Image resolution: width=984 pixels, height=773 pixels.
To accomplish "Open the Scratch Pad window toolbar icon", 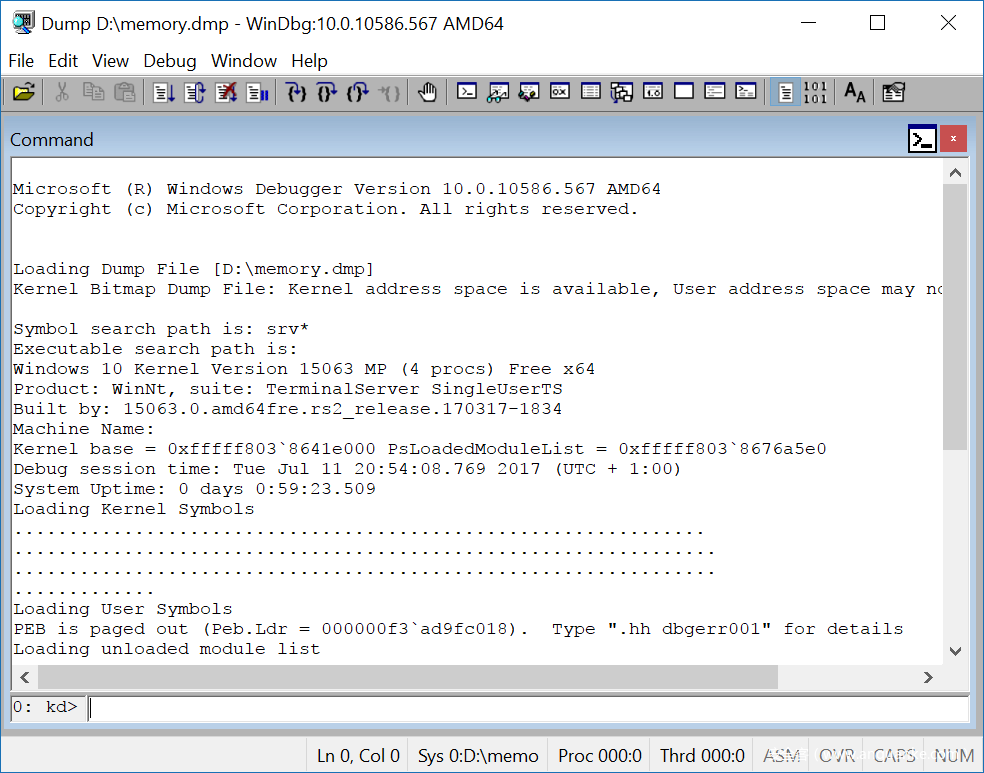I will click(x=684, y=92).
